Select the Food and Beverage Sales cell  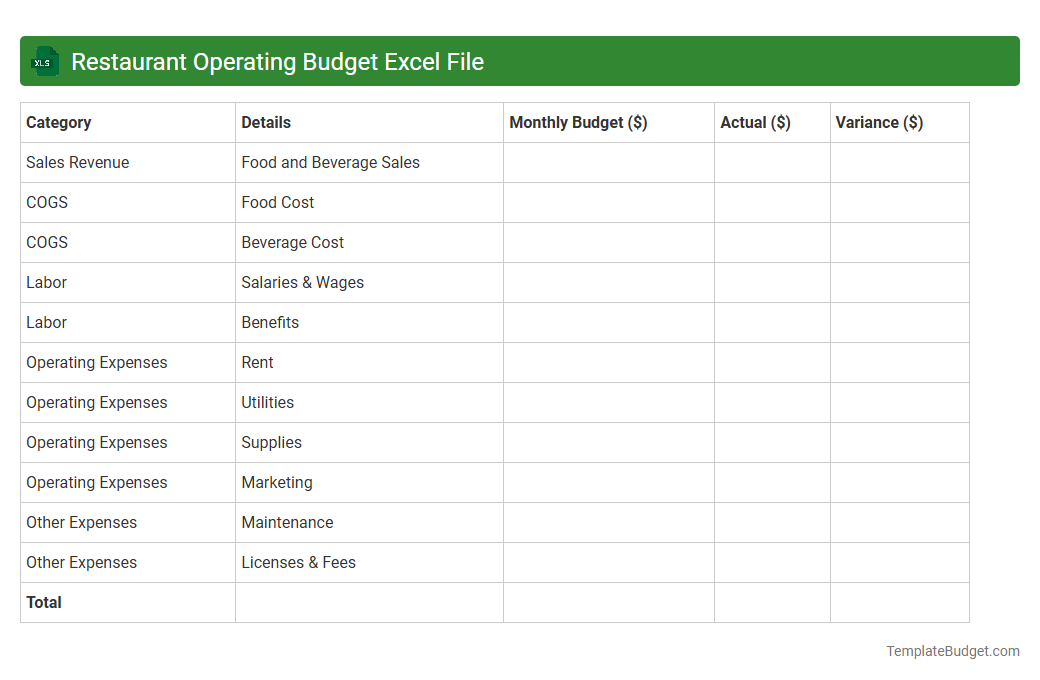point(329,162)
